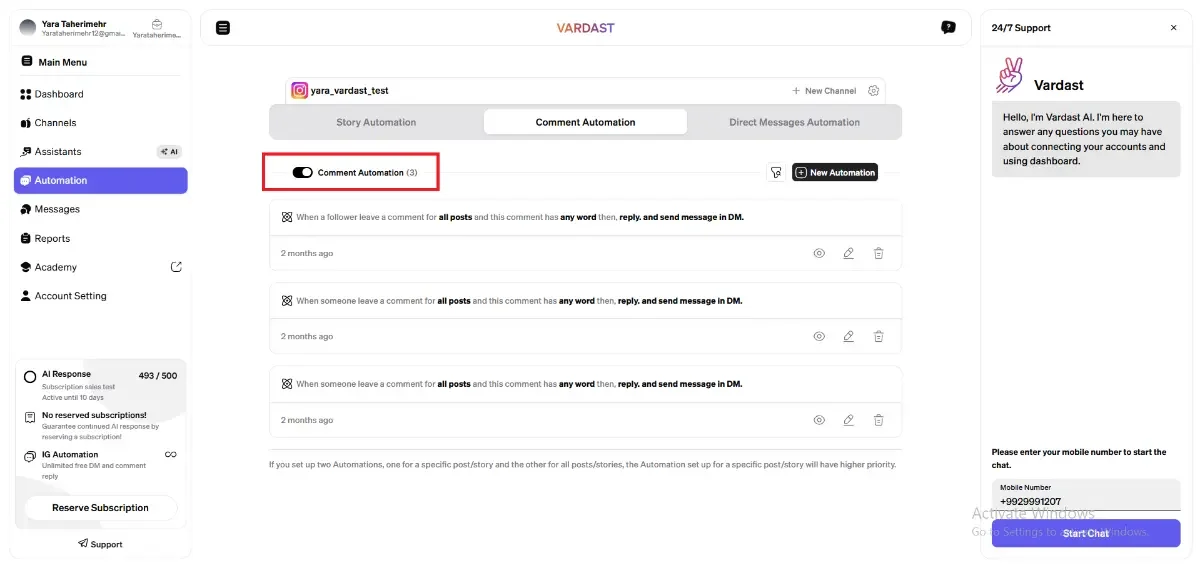The width and height of the screenshot is (1200, 568).
Task: Close the 24/7 Support panel
Action: pyautogui.click(x=1174, y=28)
